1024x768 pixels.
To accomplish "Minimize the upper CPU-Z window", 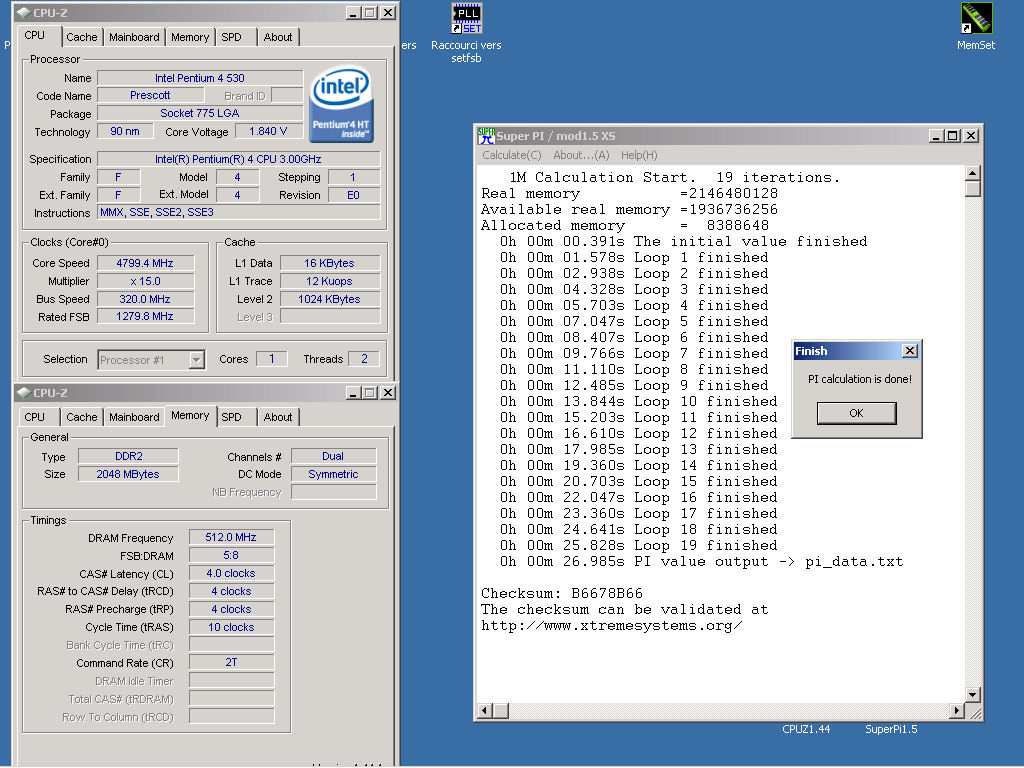I will (353, 12).
